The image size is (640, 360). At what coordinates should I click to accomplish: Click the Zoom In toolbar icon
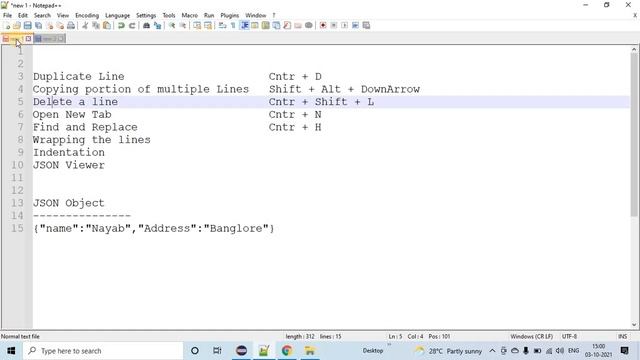172,25
